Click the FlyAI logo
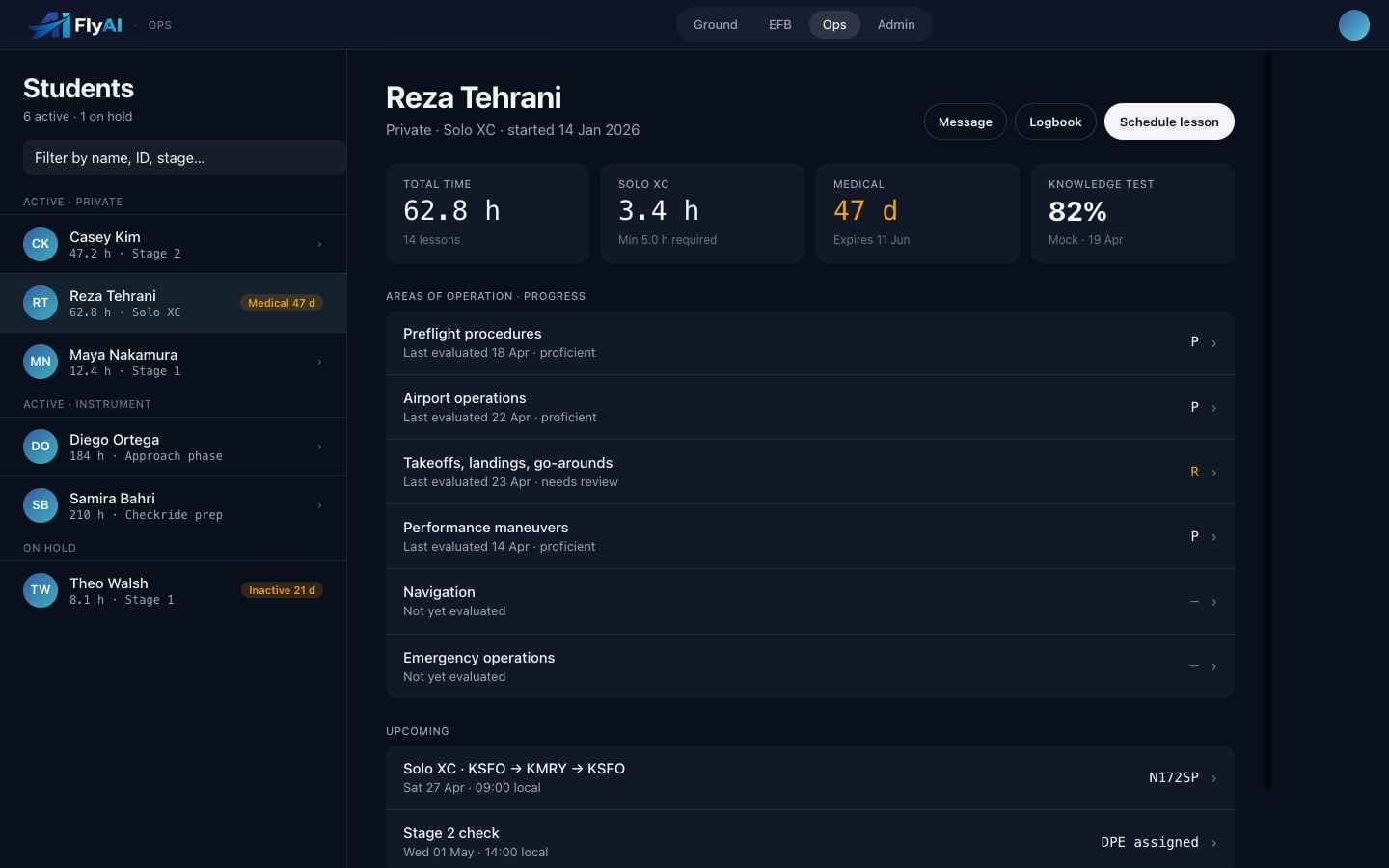The image size is (1389, 868). click(x=75, y=25)
